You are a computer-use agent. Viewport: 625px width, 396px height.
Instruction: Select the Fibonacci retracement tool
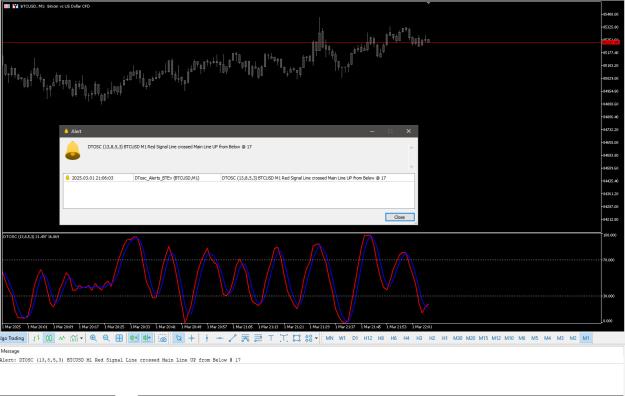point(258,338)
